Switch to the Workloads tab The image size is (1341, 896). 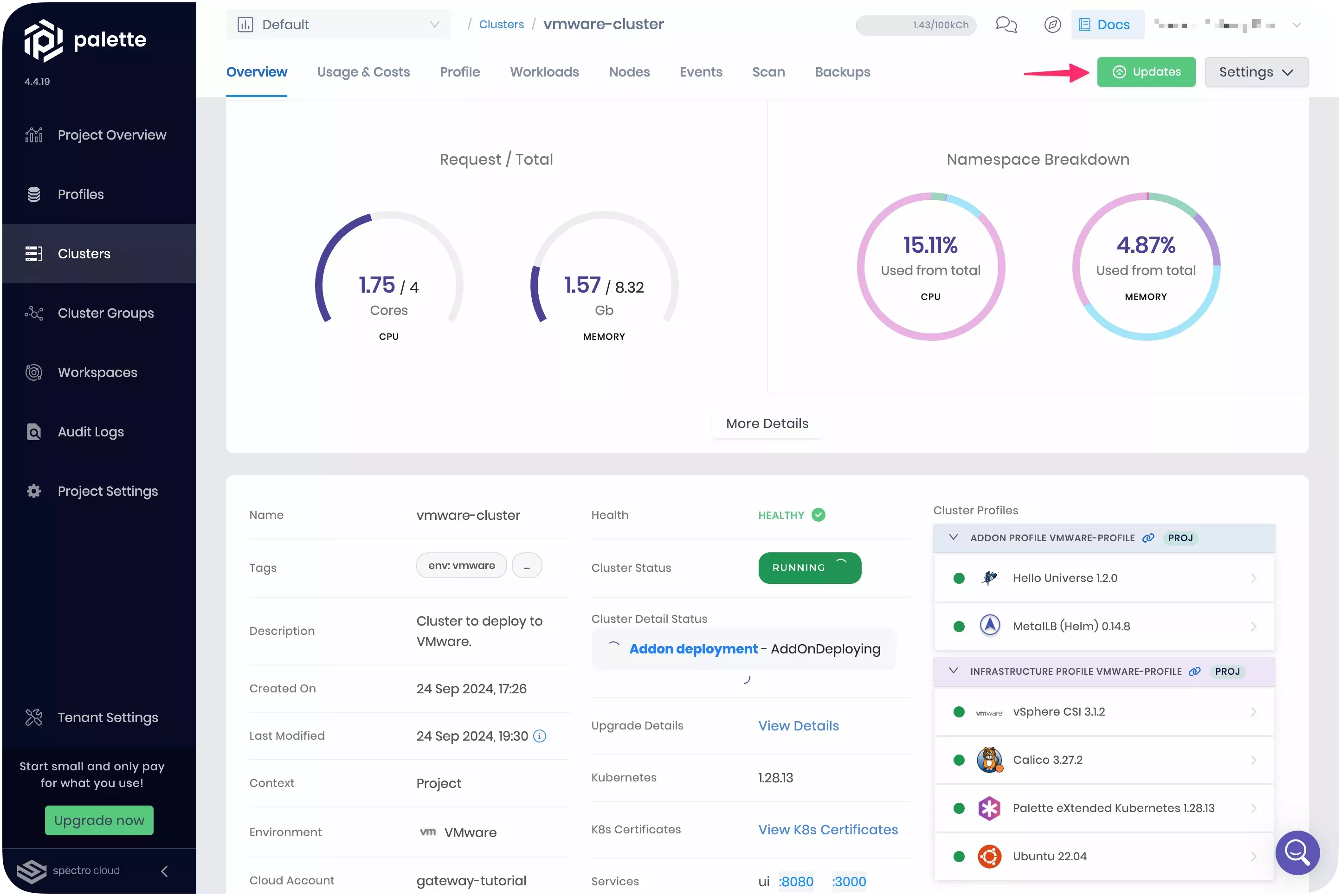pos(544,72)
